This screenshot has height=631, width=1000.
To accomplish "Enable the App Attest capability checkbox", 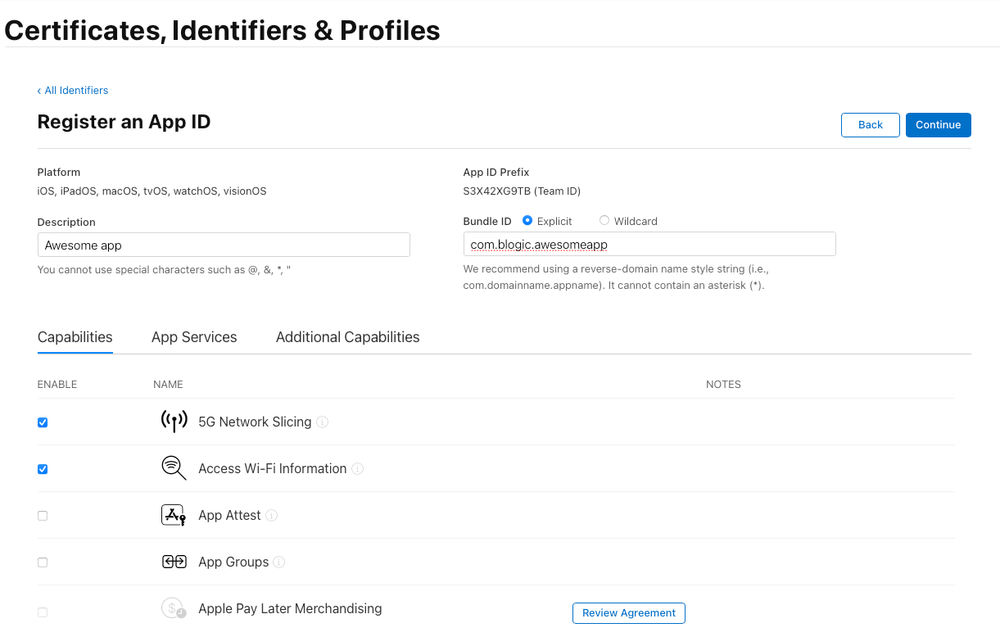I will tap(42, 515).
